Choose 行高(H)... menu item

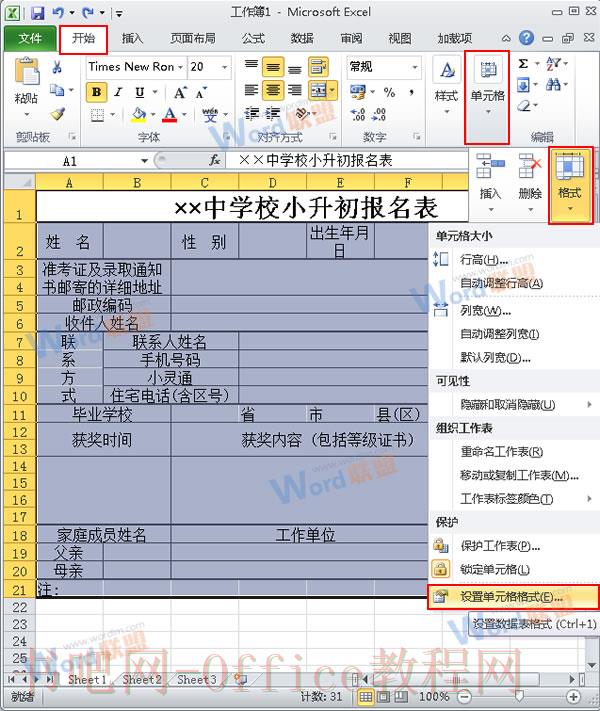[513, 259]
